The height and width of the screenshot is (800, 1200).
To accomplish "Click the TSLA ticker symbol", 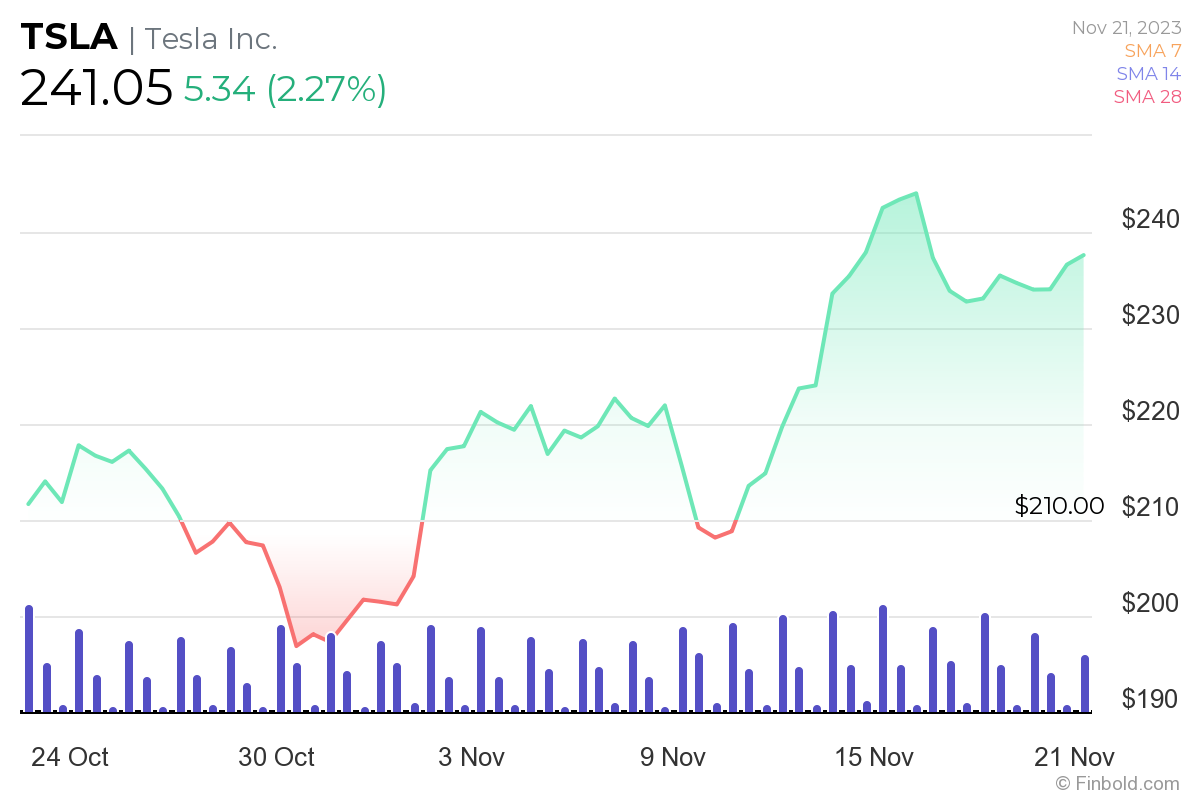I will coord(69,38).
